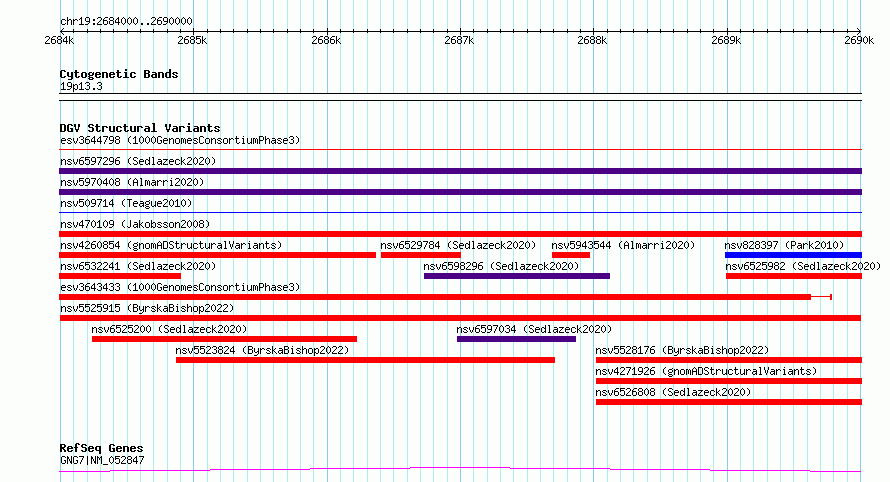890x482 pixels.
Task: Select the nsv5970408 (Almarri2020) label
Action: coord(132,182)
